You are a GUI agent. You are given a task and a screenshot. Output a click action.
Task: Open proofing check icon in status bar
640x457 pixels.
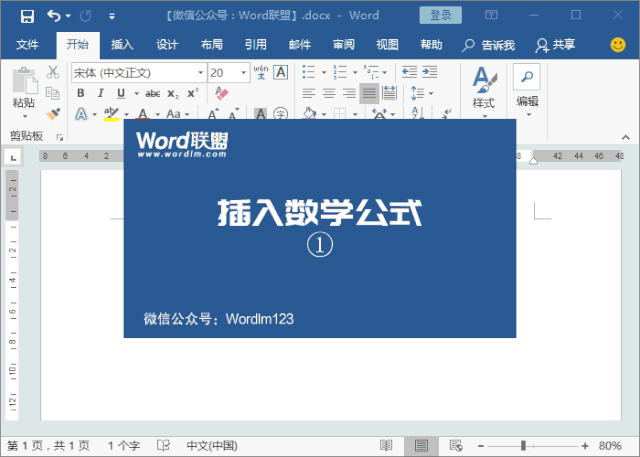click(163, 445)
